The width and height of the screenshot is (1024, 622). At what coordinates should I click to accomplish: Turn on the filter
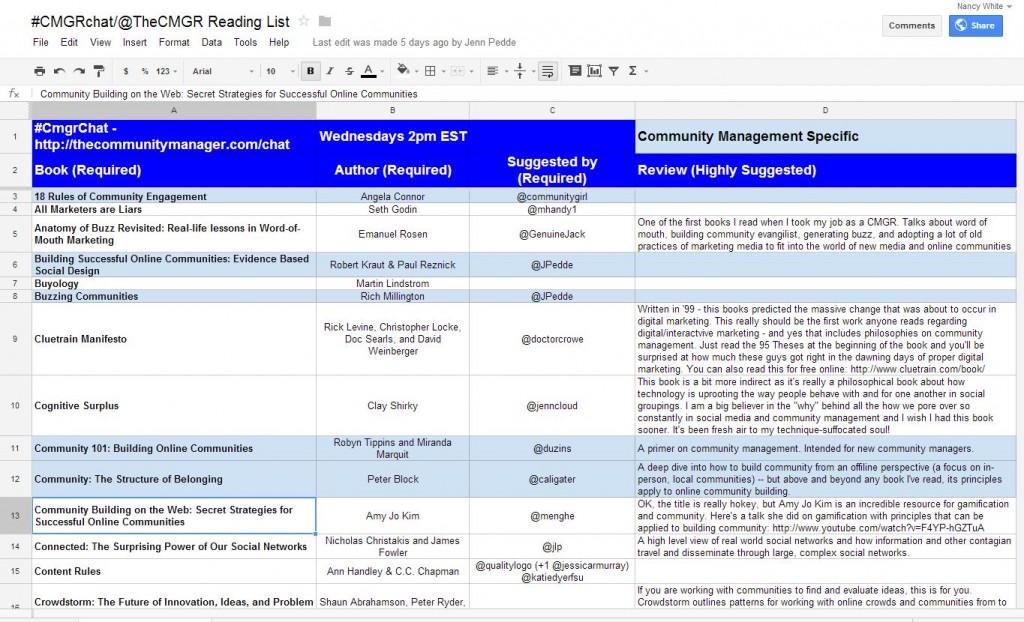(614, 71)
